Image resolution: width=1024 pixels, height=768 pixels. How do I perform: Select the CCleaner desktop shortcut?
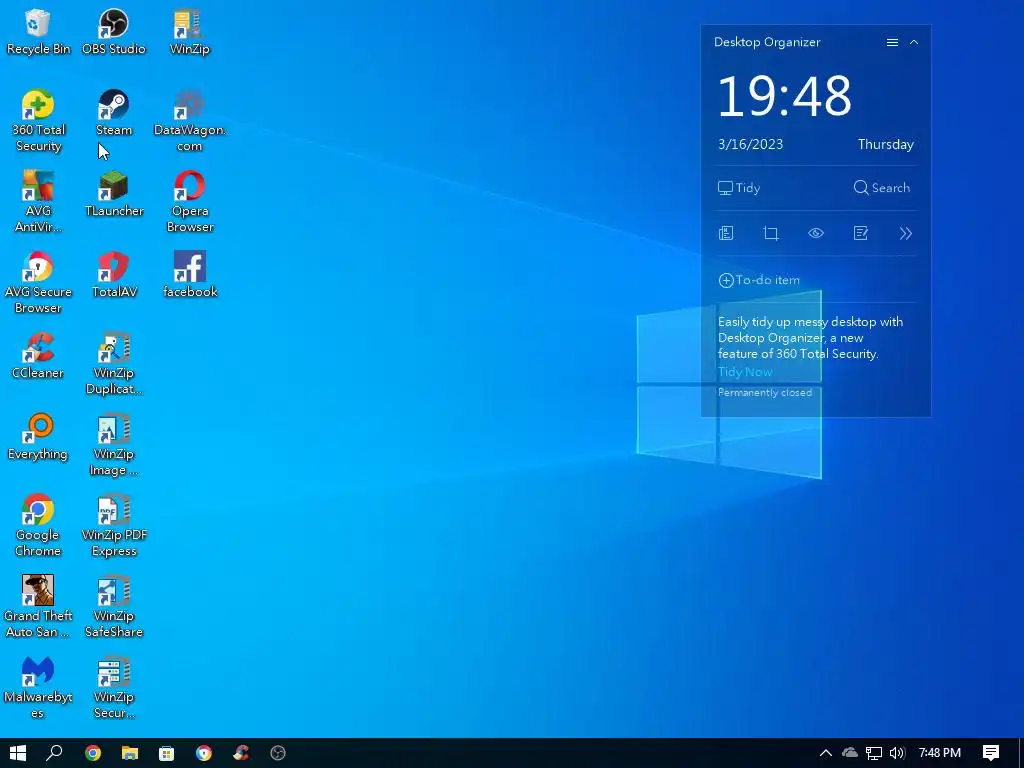coord(38,355)
